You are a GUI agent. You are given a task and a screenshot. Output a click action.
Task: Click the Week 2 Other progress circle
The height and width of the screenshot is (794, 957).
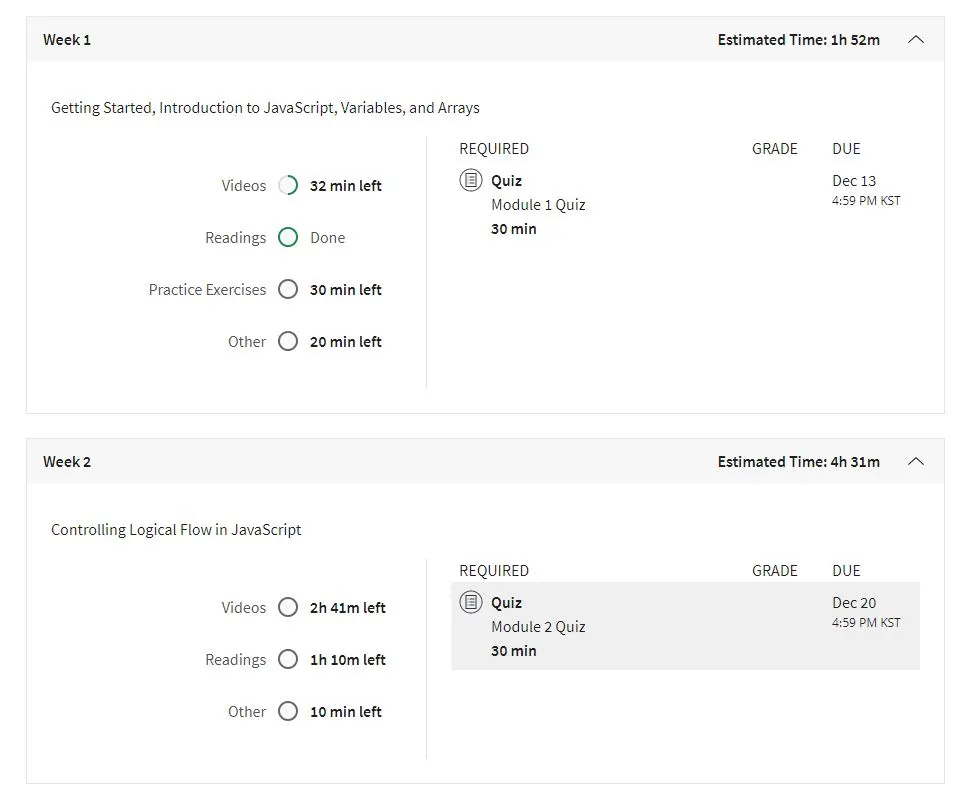click(x=288, y=712)
